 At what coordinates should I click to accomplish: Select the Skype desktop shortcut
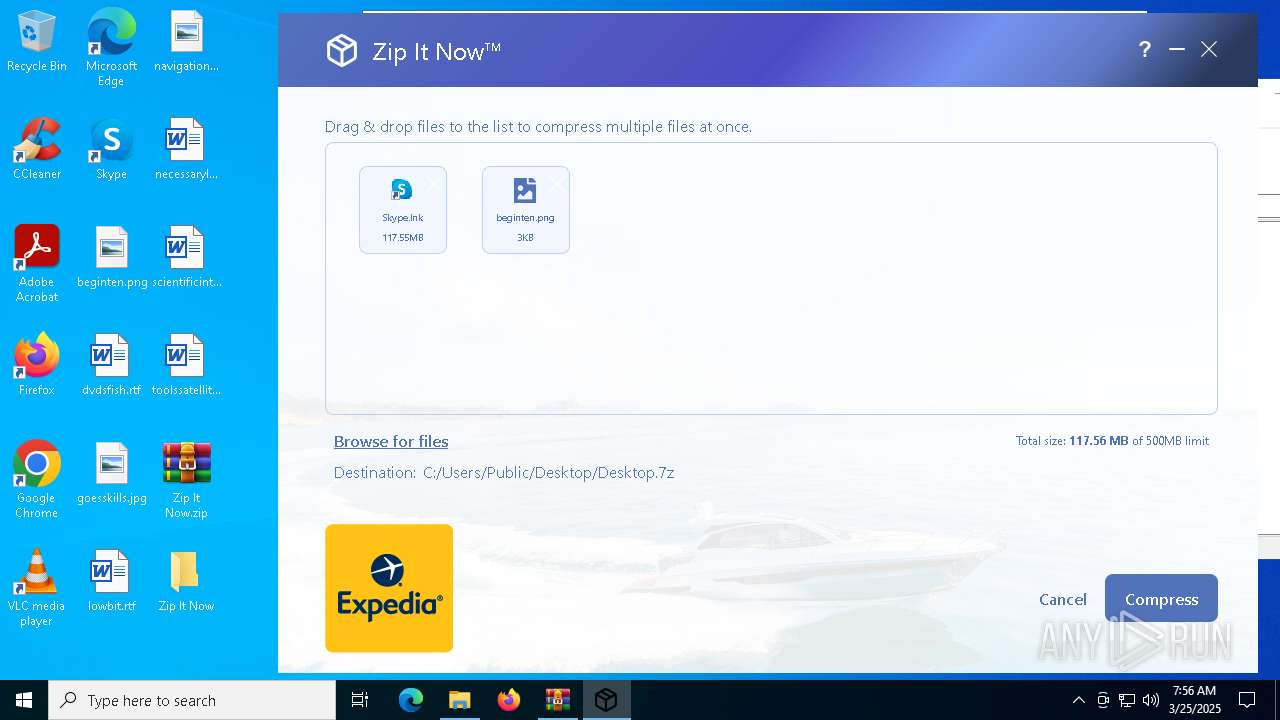[111, 150]
